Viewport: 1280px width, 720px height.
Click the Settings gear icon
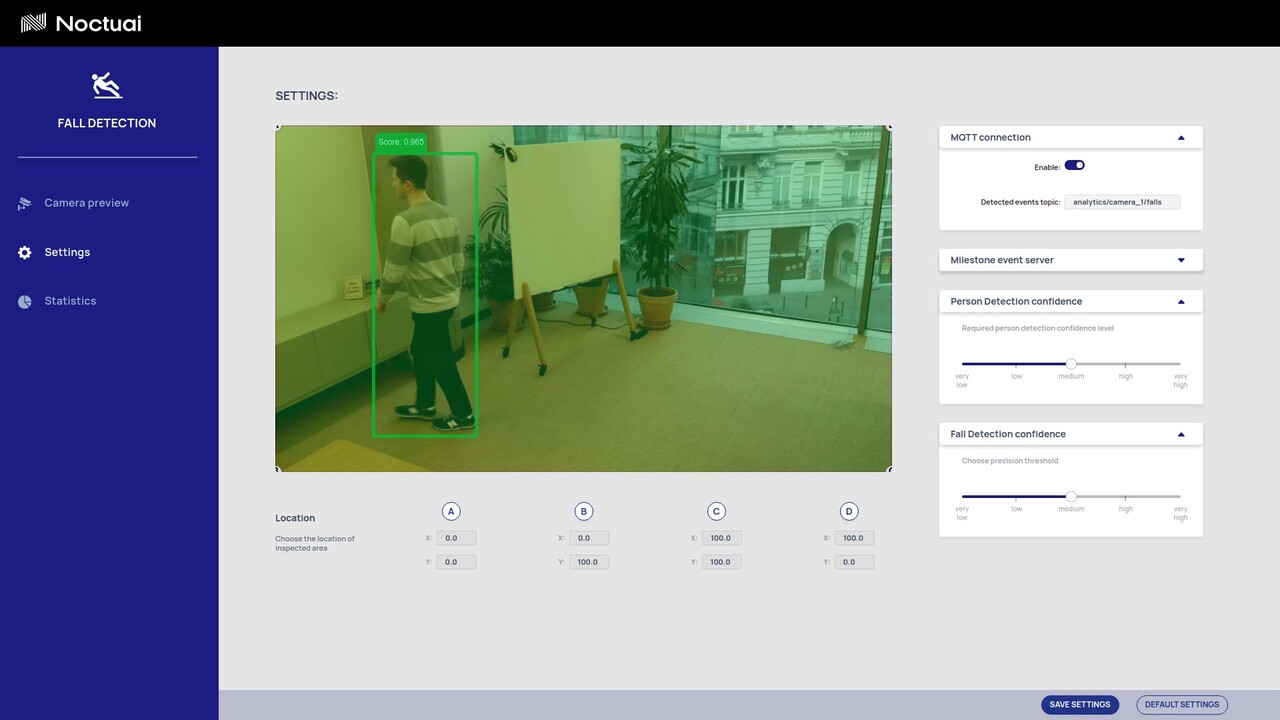(25, 252)
